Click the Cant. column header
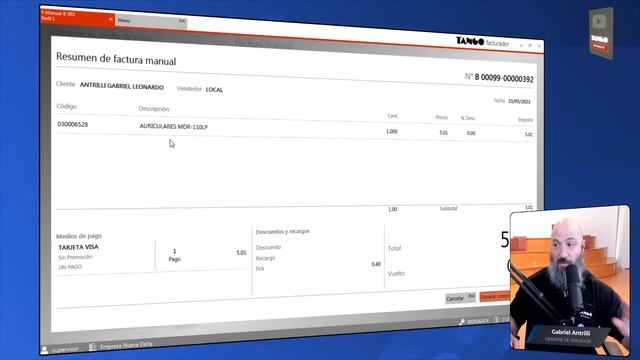 coord(393,116)
